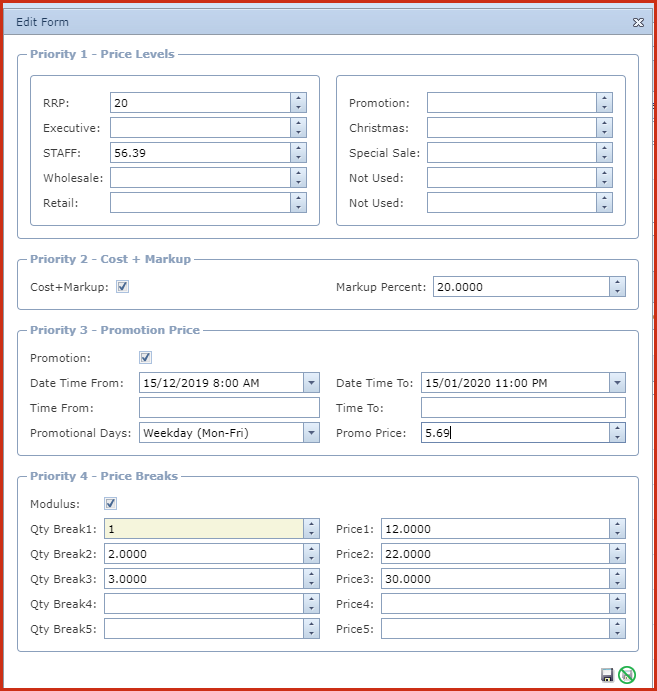Click the Qty Break4 field

coord(204,604)
